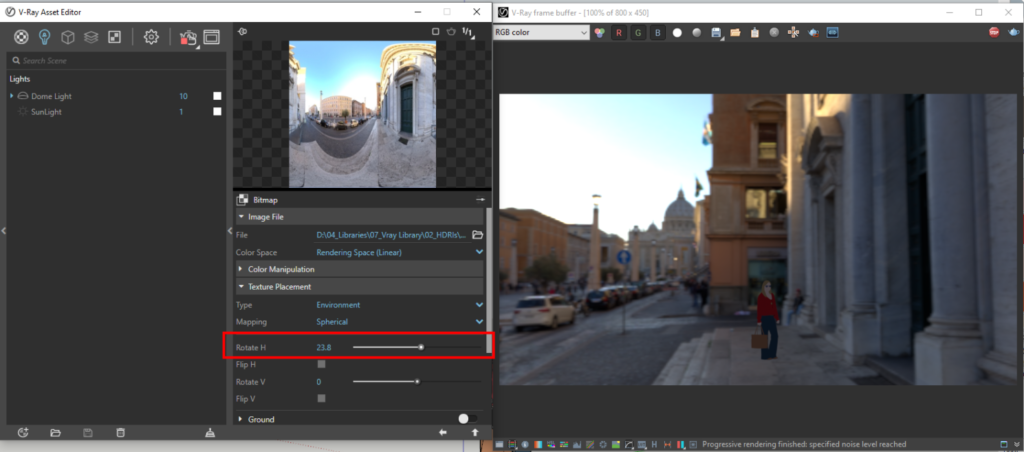Load image folder icon in frame buffer
This screenshot has width=1024, height=452.
(x=735, y=32)
